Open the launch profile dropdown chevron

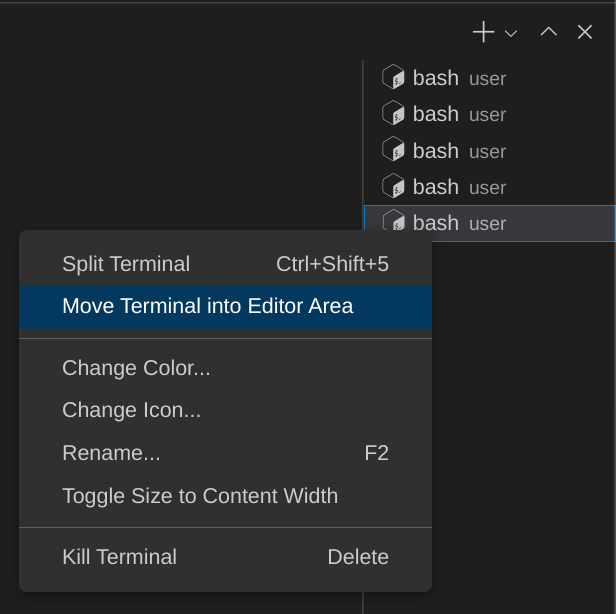[511, 33]
